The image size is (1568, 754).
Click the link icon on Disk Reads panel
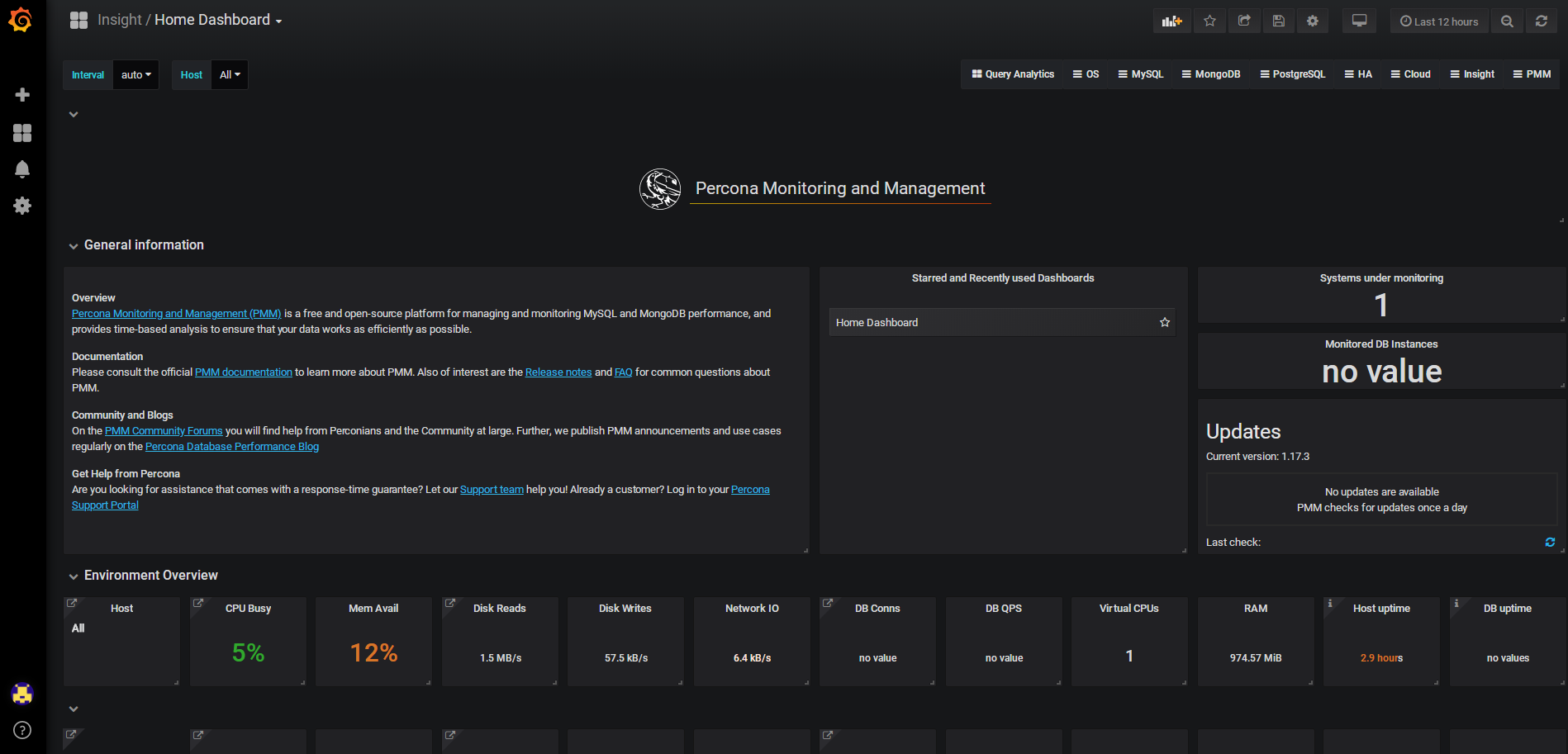click(x=450, y=603)
